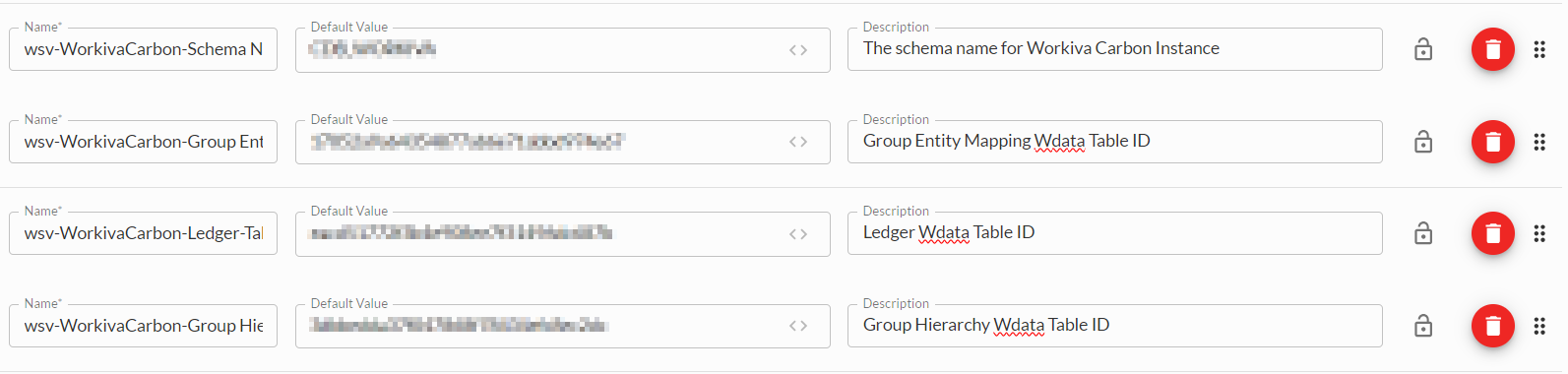
Task: Open code editor for Ledger default value
Action: [x=798, y=234]
